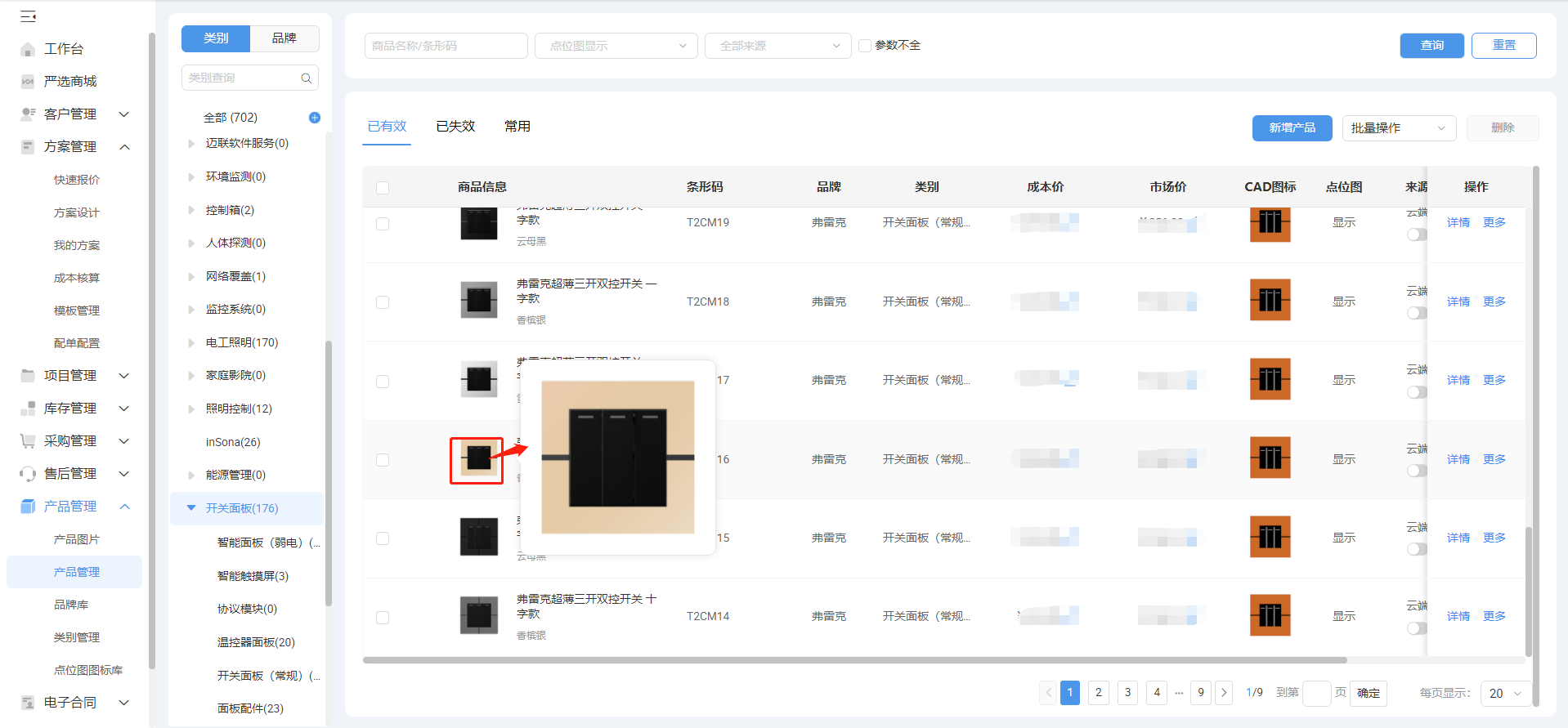The width and height of the screenshot is (1568, 728).
Task: Open 产品图片 submenu item
Action: (x=77, y=539)
